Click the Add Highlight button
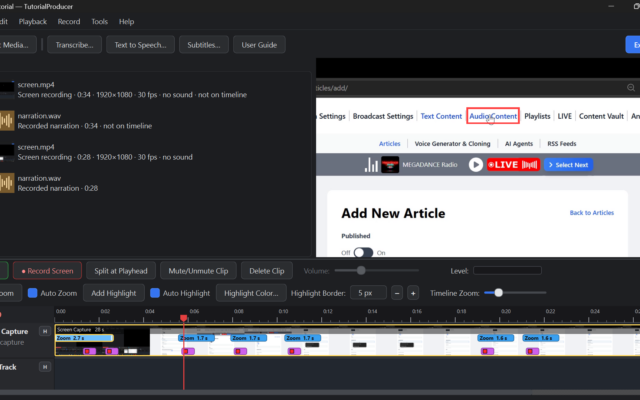Screen dimensions: 640x400 (x=114, y=293)
